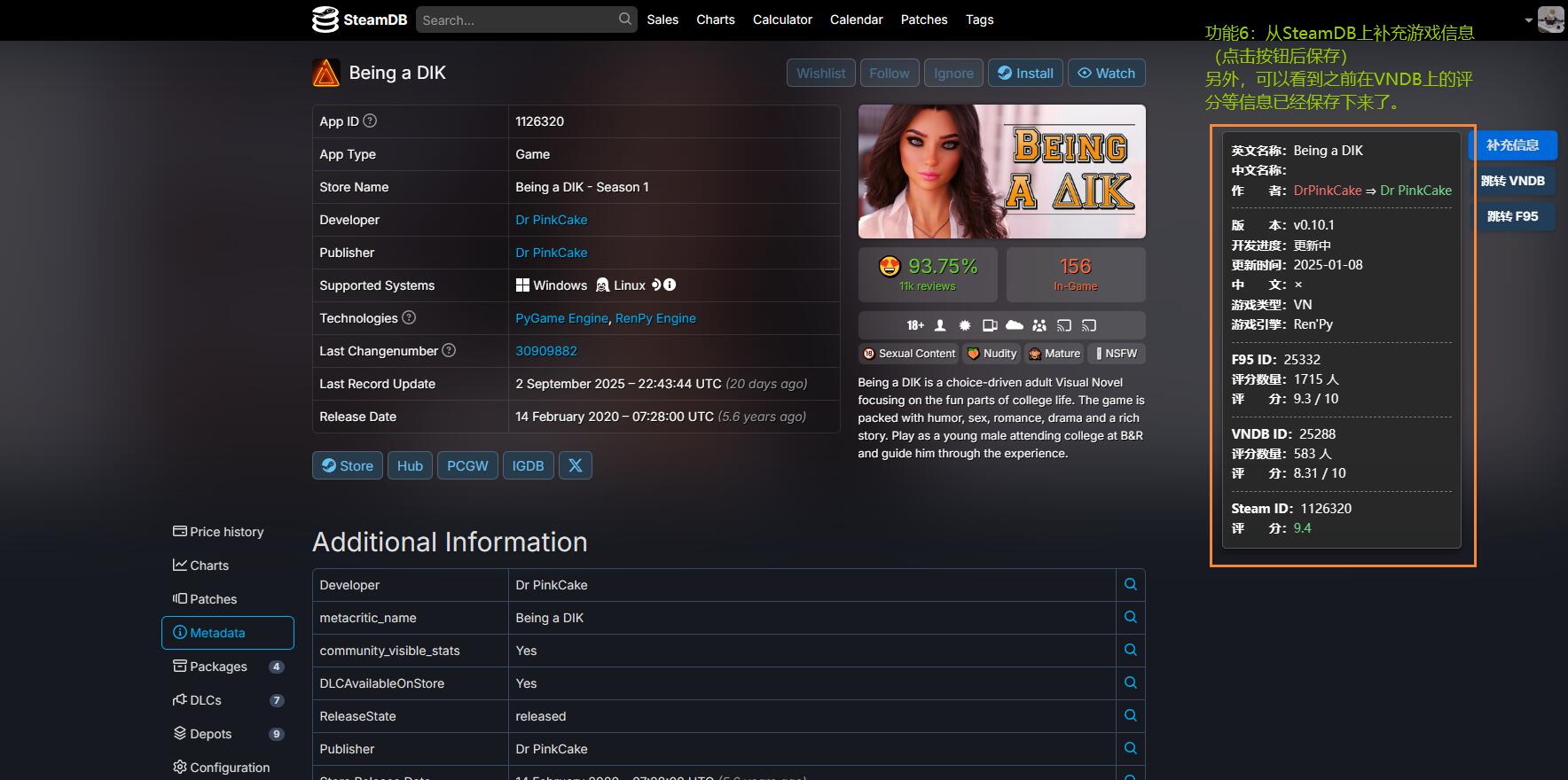Open the Depots sidebar tab
Screen dimensions: 1568x780
[x=210, y=734]
